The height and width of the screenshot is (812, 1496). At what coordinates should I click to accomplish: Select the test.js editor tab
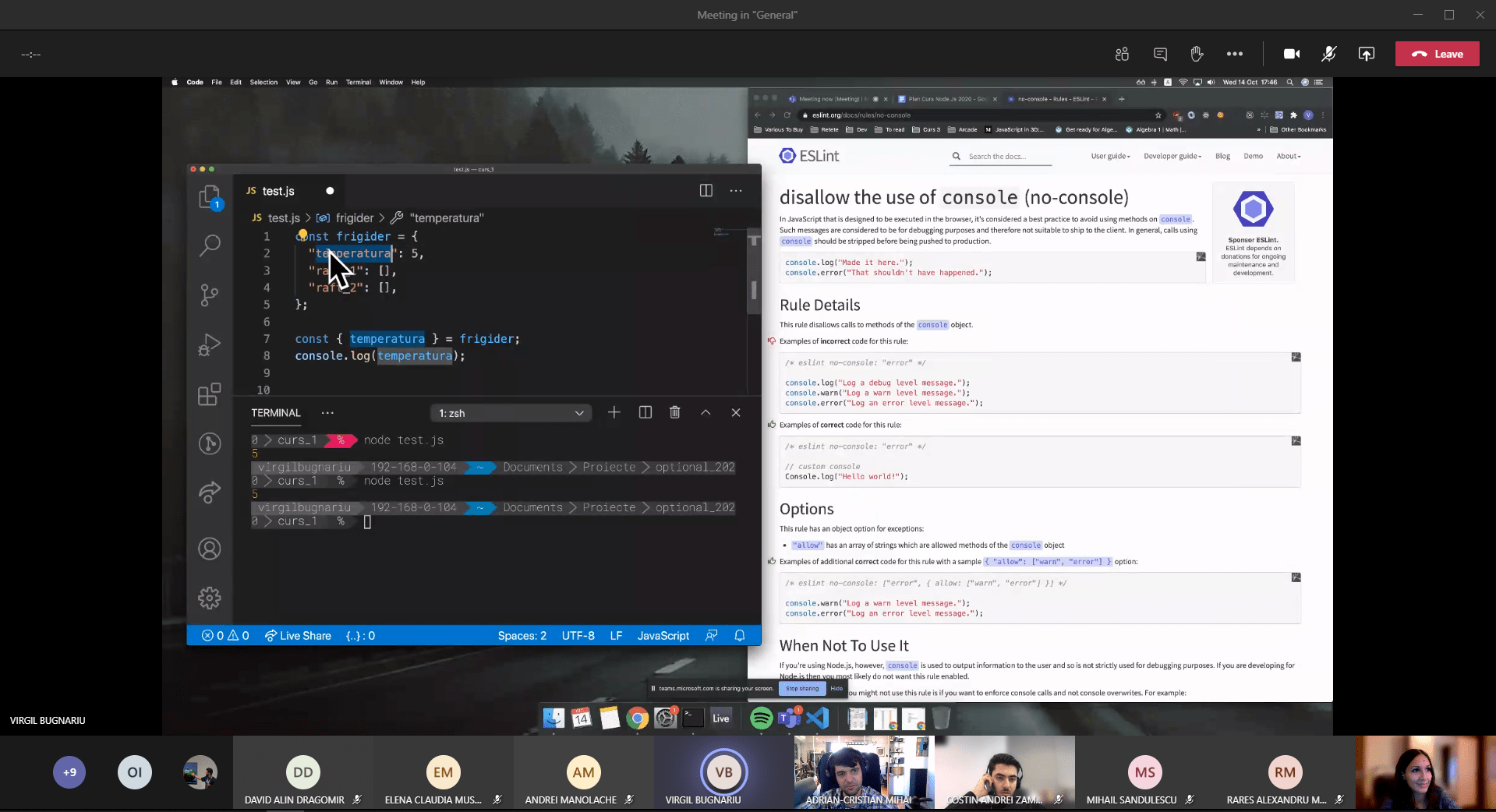(278, 191)
